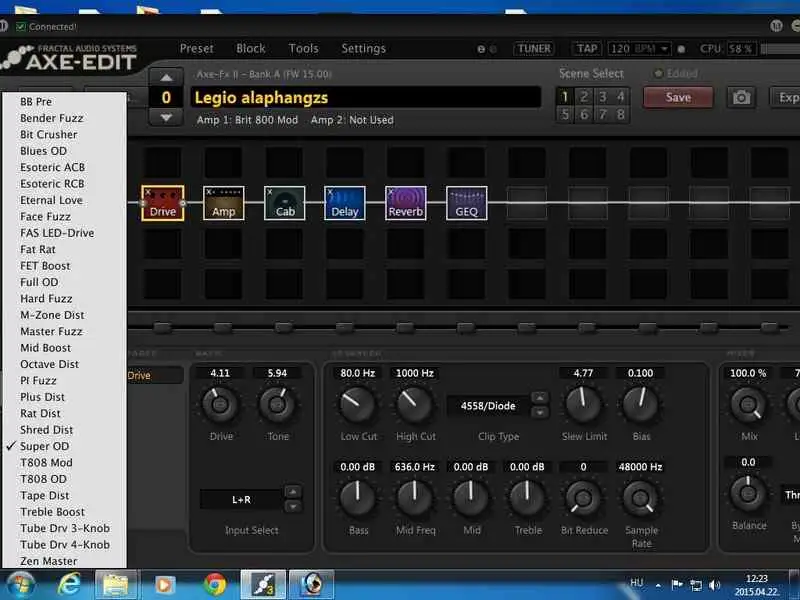Viewport: 800px width, 600px height.
Task: Open the 4558/Diode Clip Type selector
Action: click(488, 406)
